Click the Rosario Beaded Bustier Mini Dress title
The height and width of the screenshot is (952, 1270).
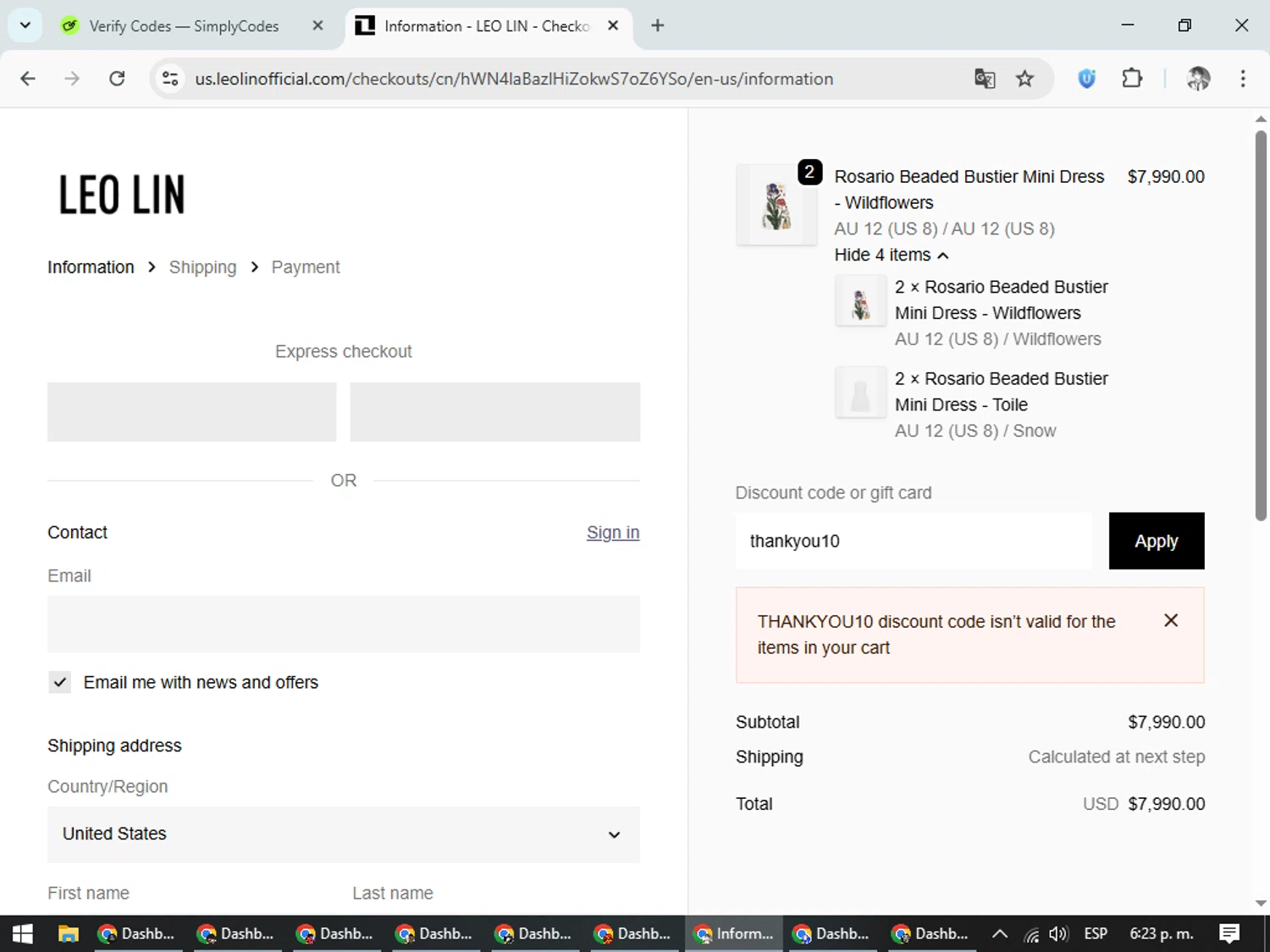click(x=969, y=190)
